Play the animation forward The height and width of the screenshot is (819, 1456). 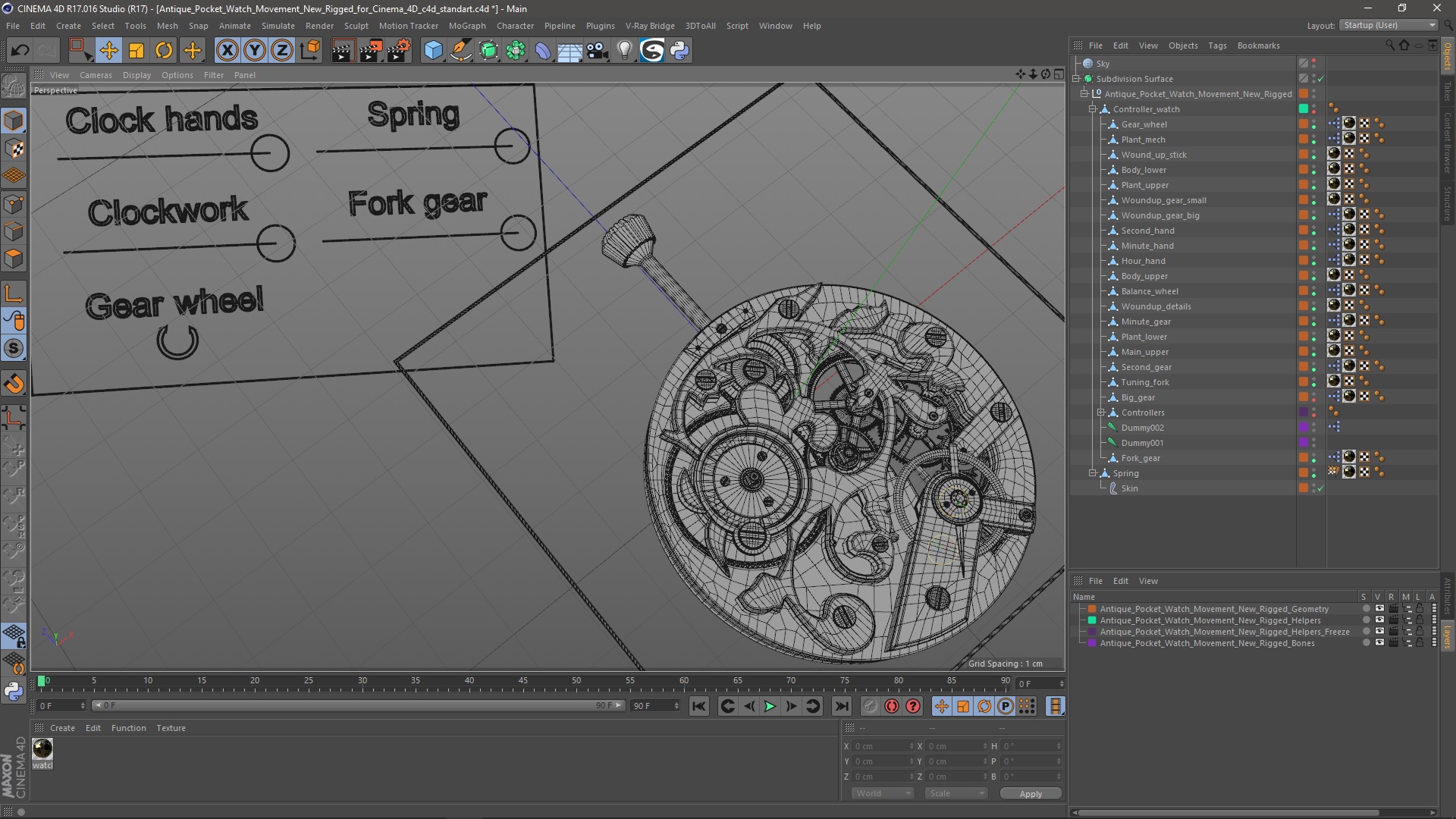click(770, 706)
